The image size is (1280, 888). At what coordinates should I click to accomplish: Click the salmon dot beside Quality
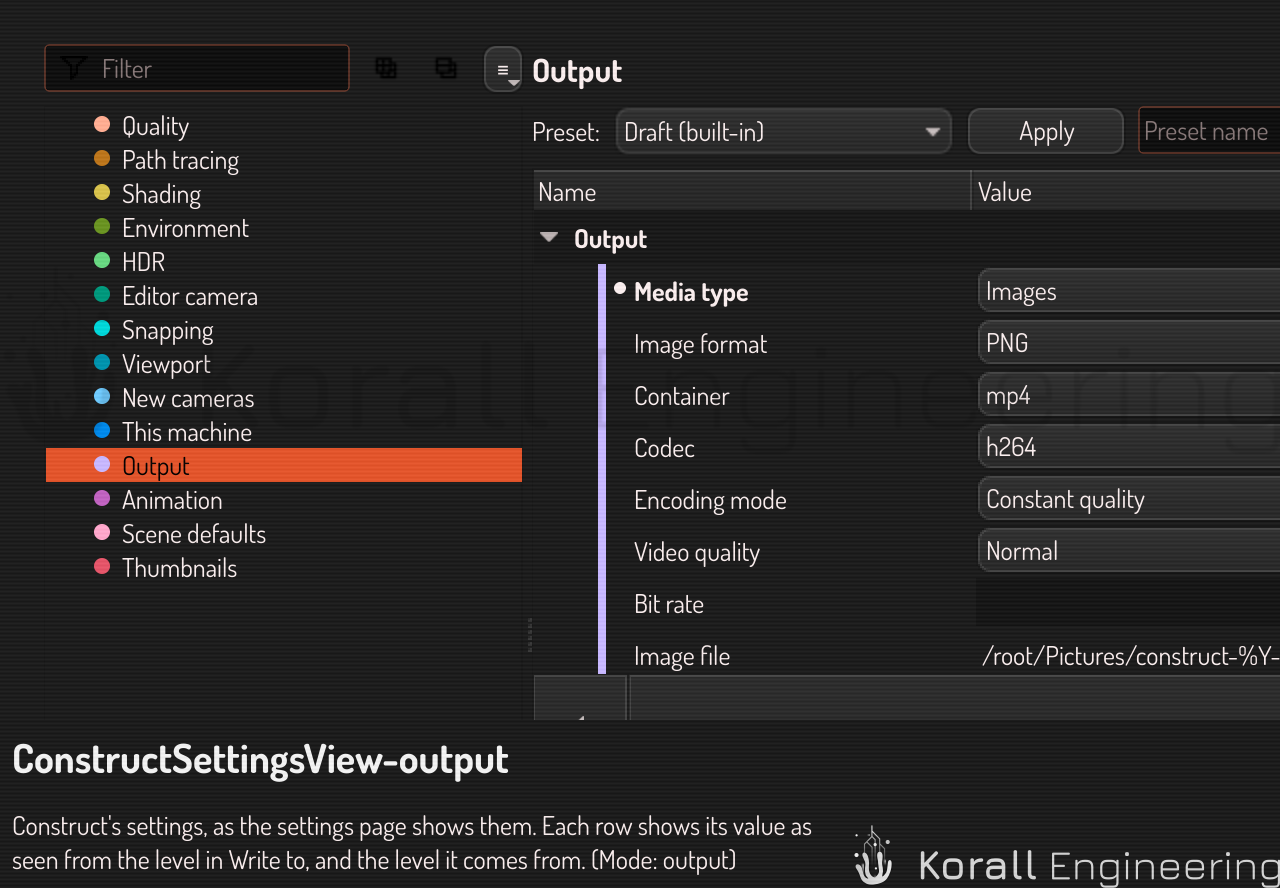pos(102,124)
